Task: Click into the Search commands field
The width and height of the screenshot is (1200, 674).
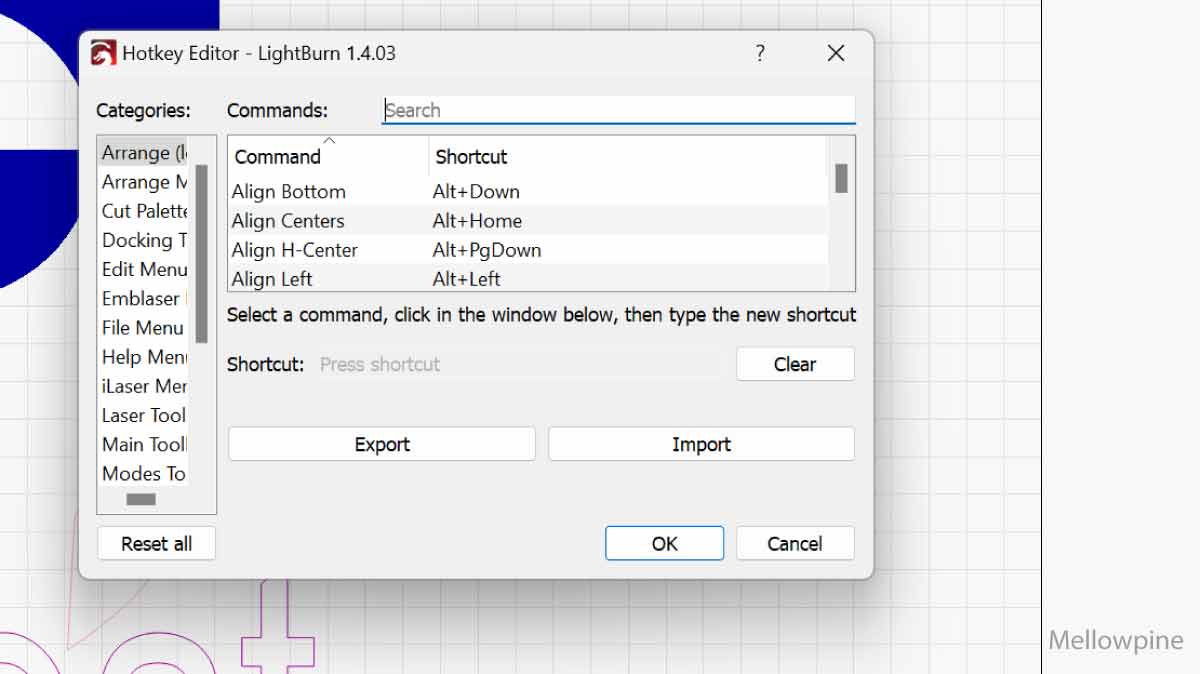Action: (618, 110)
